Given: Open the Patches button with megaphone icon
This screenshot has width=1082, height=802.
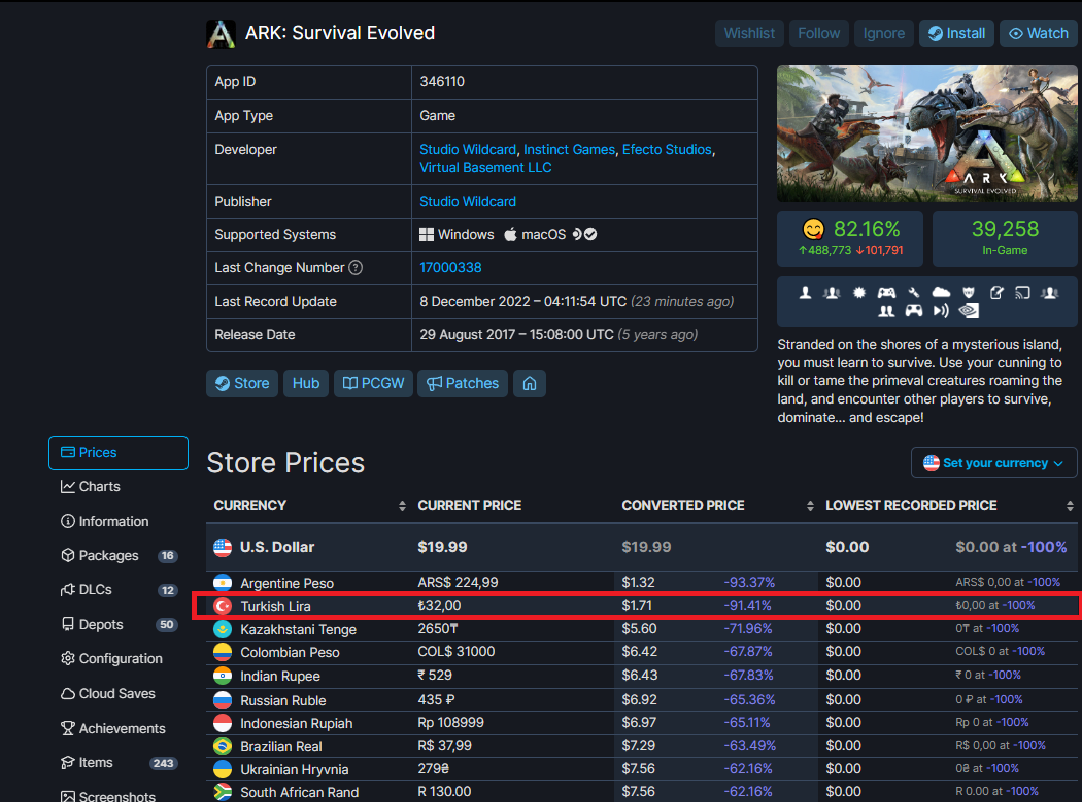Looking at the screenshot, I should 462,383.
